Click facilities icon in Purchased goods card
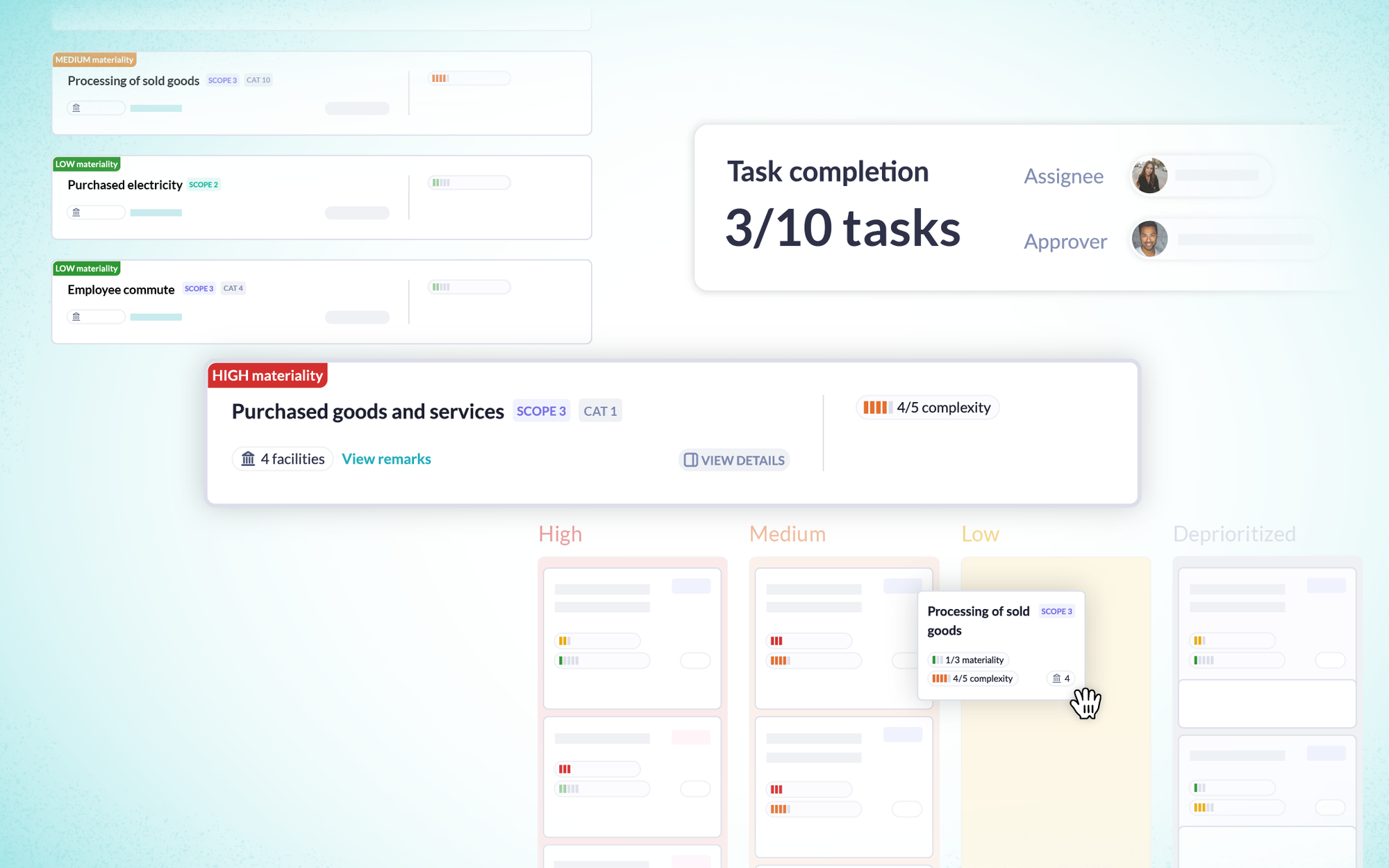 248,459
